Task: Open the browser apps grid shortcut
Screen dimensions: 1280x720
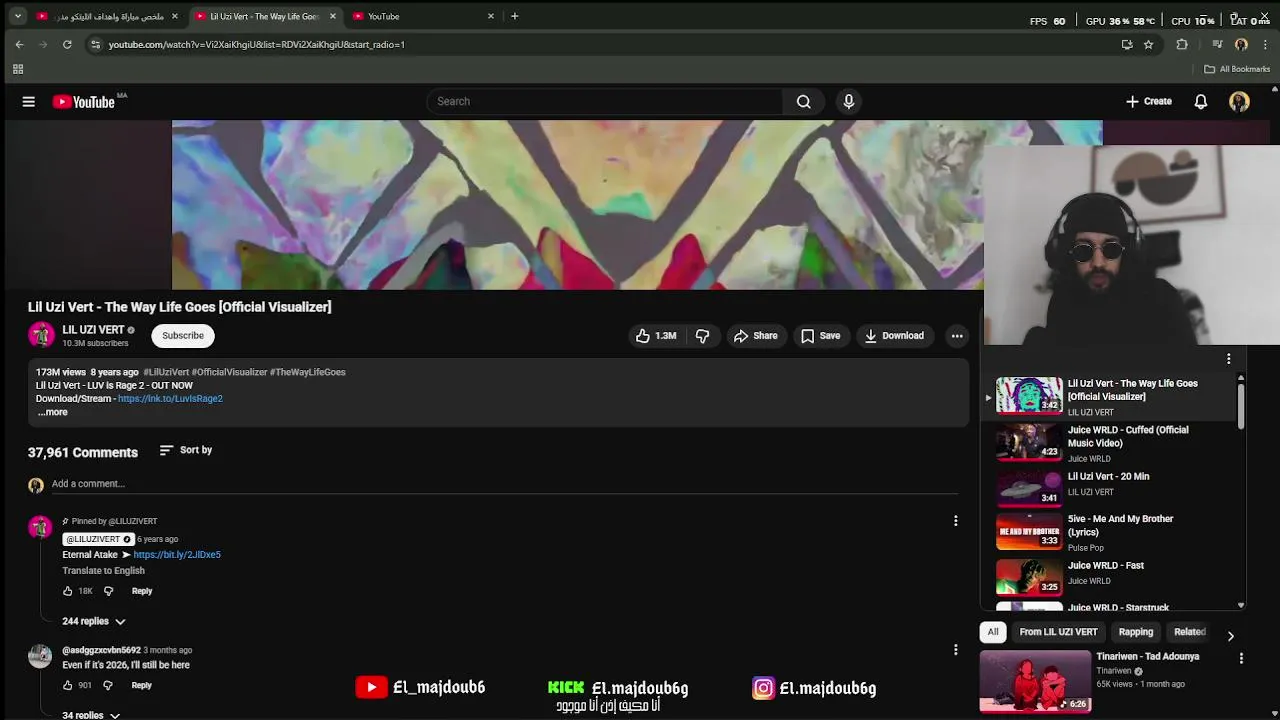Action: pyautogui.click(x=17, y=69)
